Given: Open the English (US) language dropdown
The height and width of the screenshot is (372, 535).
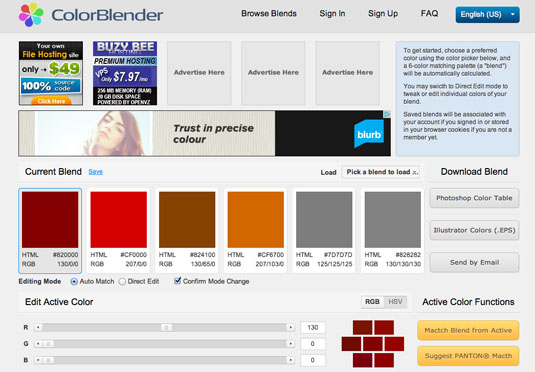Looking at the screenshot, I should (488, 15).
